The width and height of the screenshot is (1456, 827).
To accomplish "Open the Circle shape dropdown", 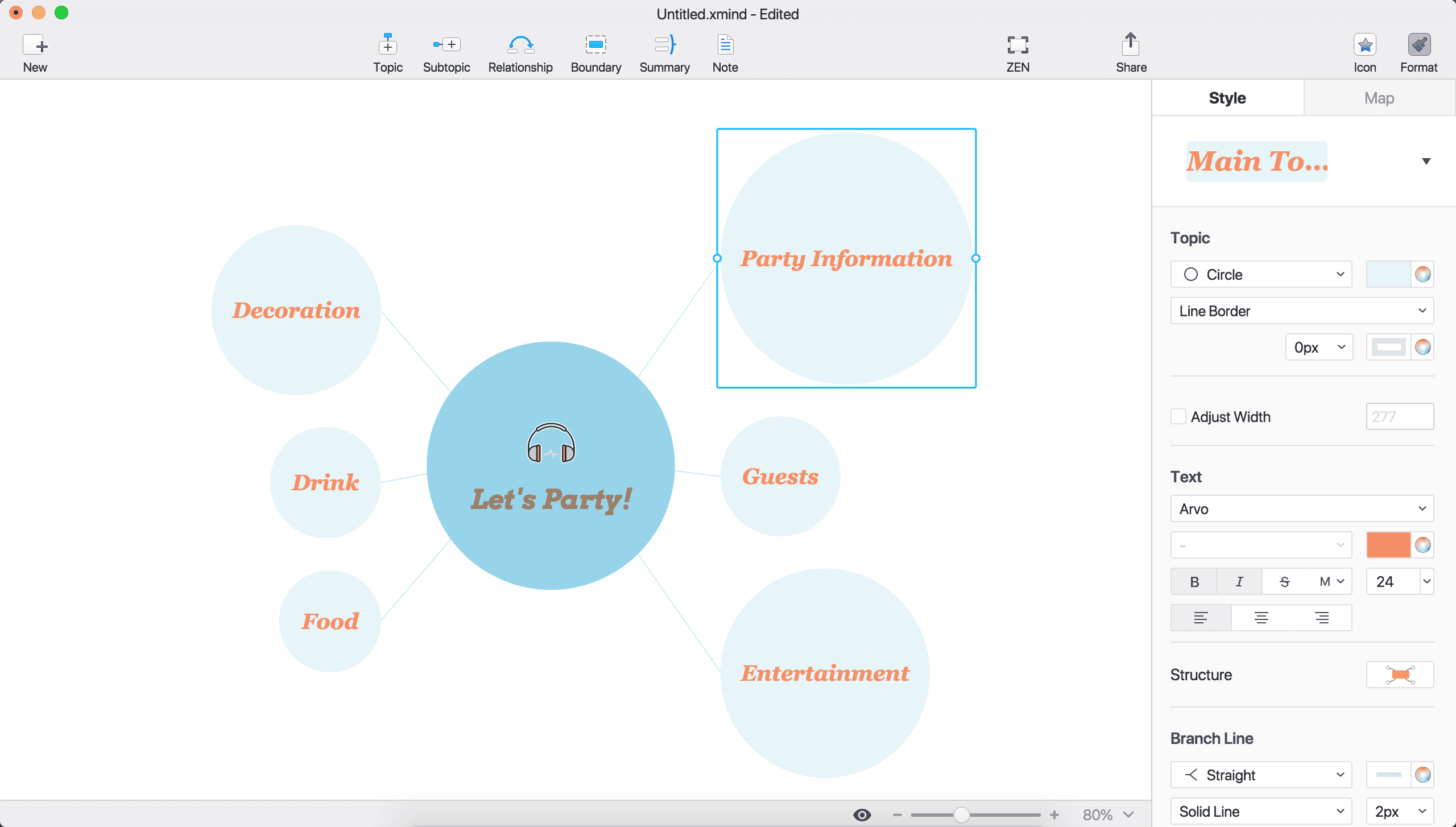I will (x=1261, y=274).
